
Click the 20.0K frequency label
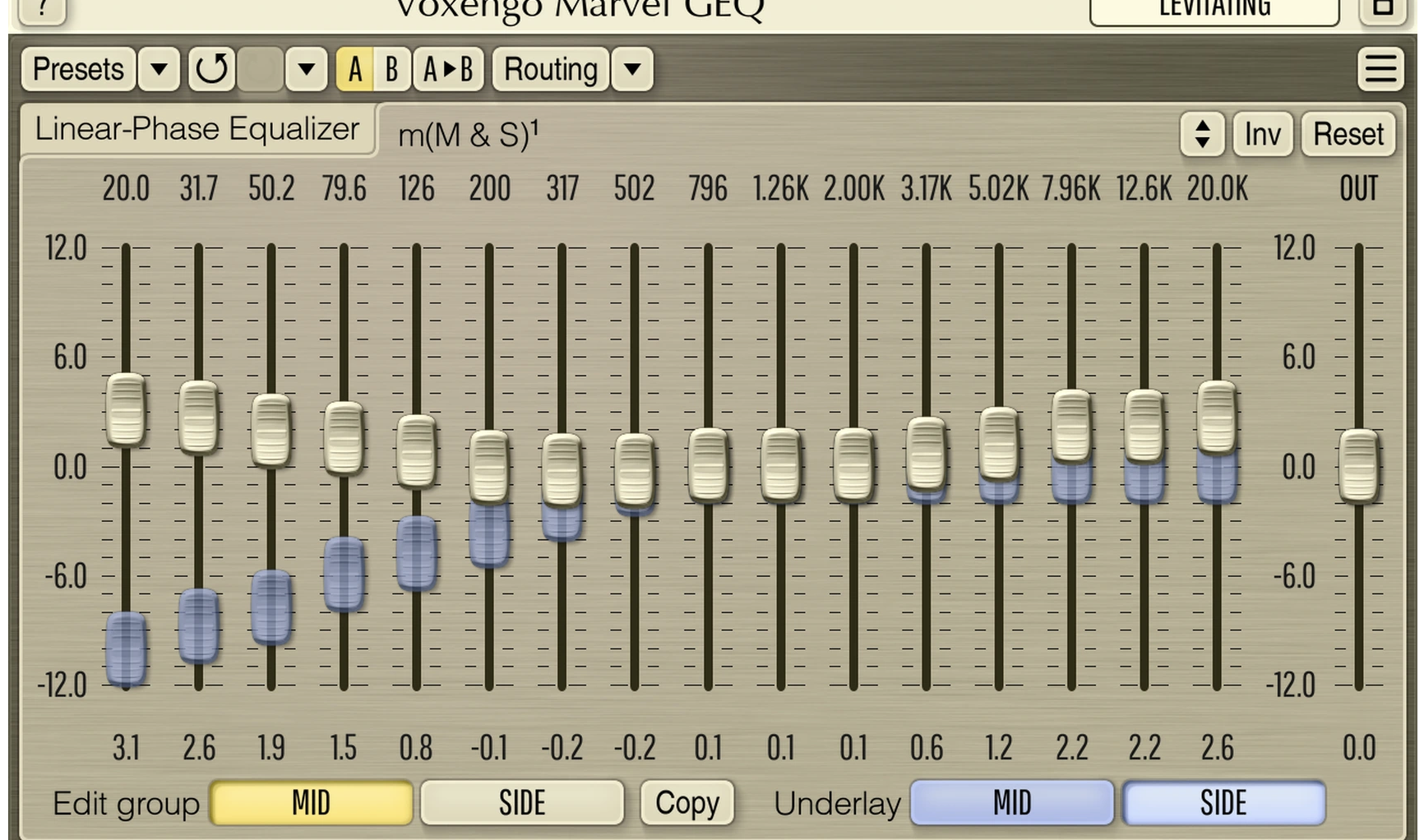pos(1217,188)
